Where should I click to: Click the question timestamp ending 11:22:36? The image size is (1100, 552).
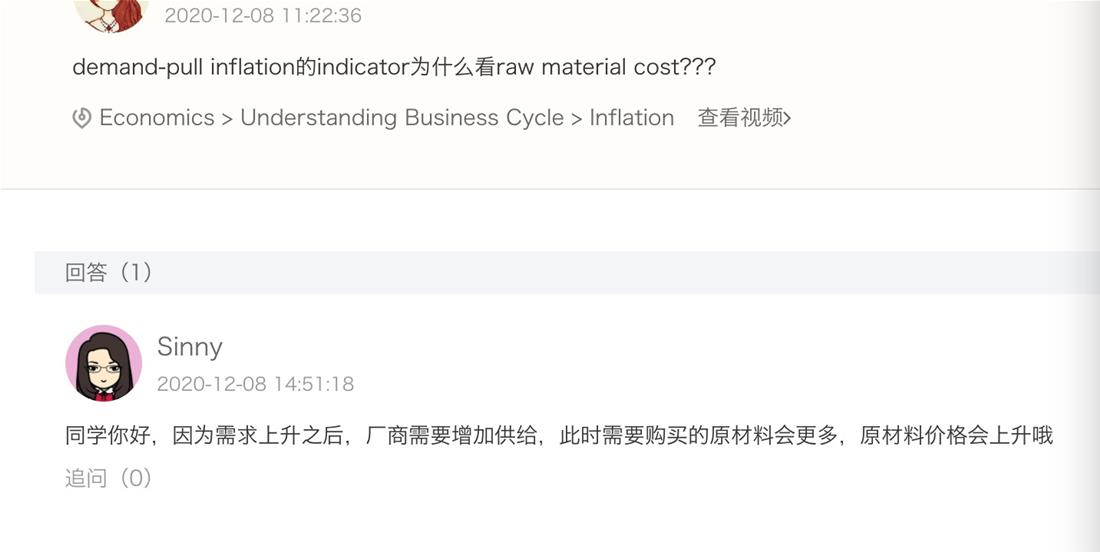coord(263,15)
